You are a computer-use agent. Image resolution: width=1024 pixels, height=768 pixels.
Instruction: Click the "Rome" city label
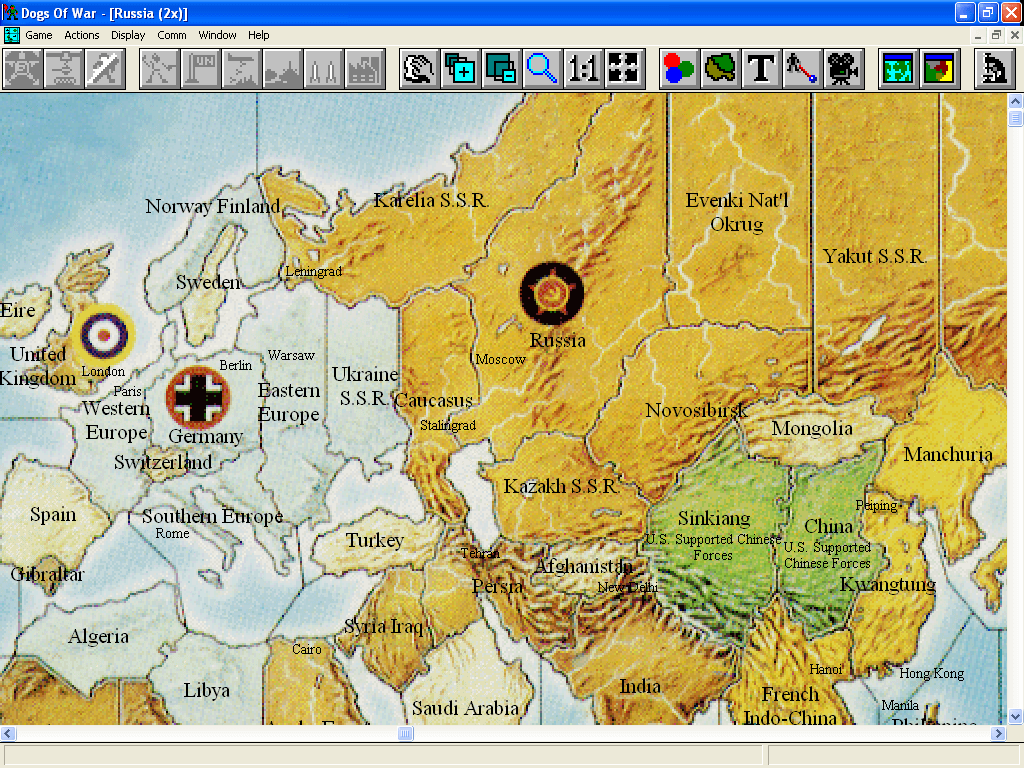click(x=172, y=534)
